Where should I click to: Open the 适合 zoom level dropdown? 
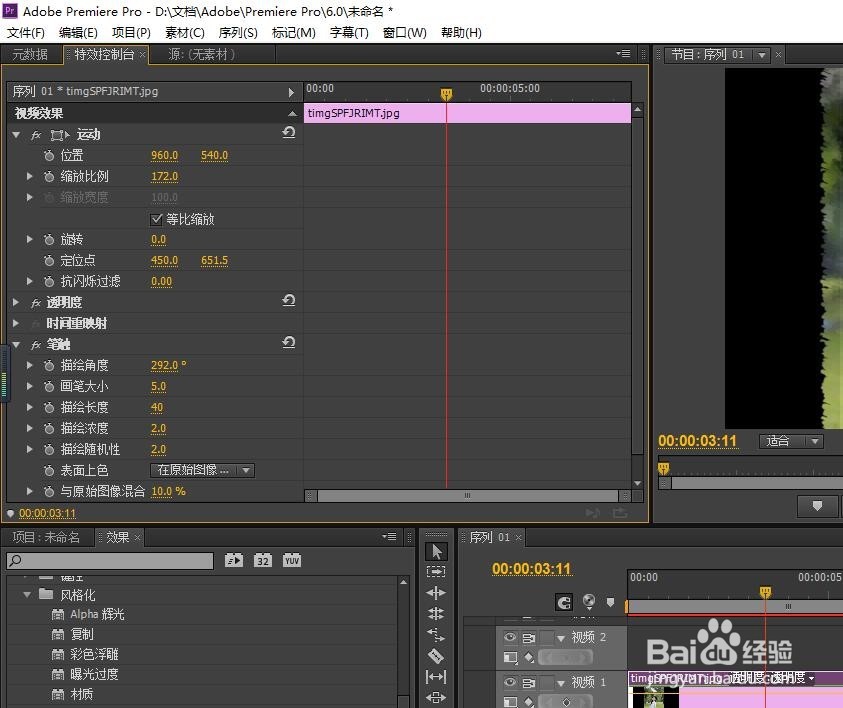(x=791, y=441)
